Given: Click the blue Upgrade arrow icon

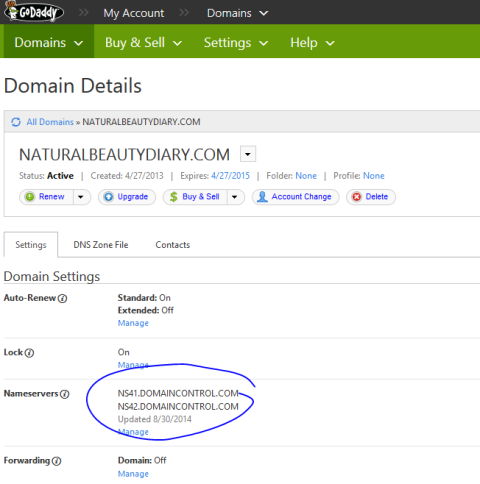Looking at the screenshot, I should tap(108, 197).
